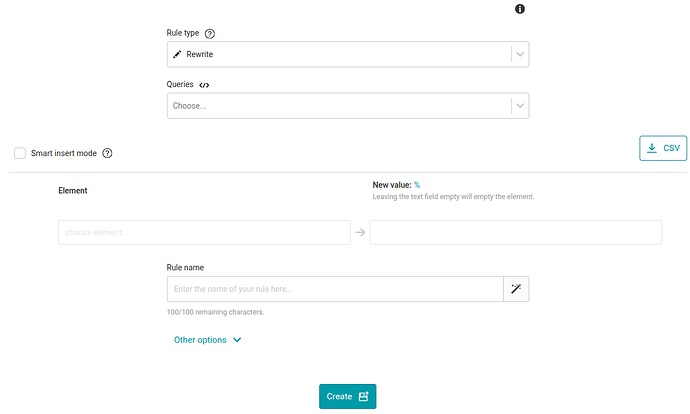The width and height of the screenshot is (690, 414).
Task: Click the chevron next to Other options
Action: pos(237,340)
